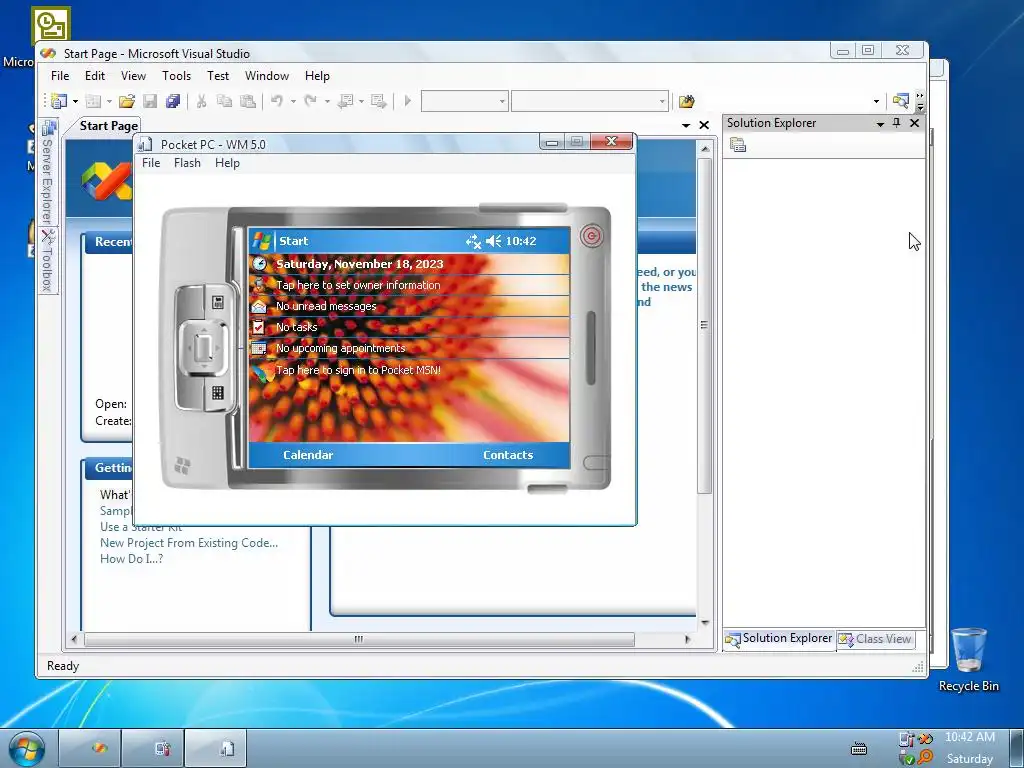Switch to the Class View tab
The height and width of the screenshot is (768, 1024).
875,639
